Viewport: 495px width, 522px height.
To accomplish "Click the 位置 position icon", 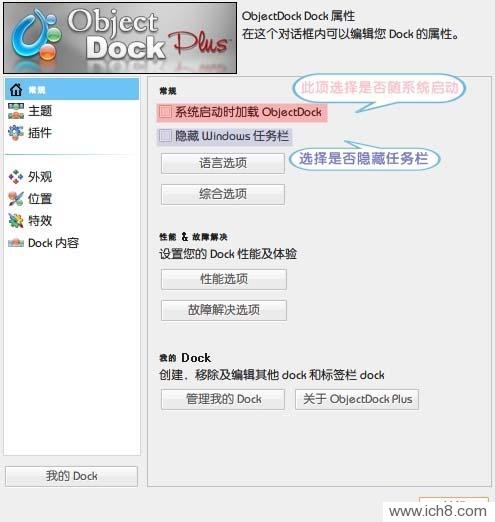I will click(16, 199).
